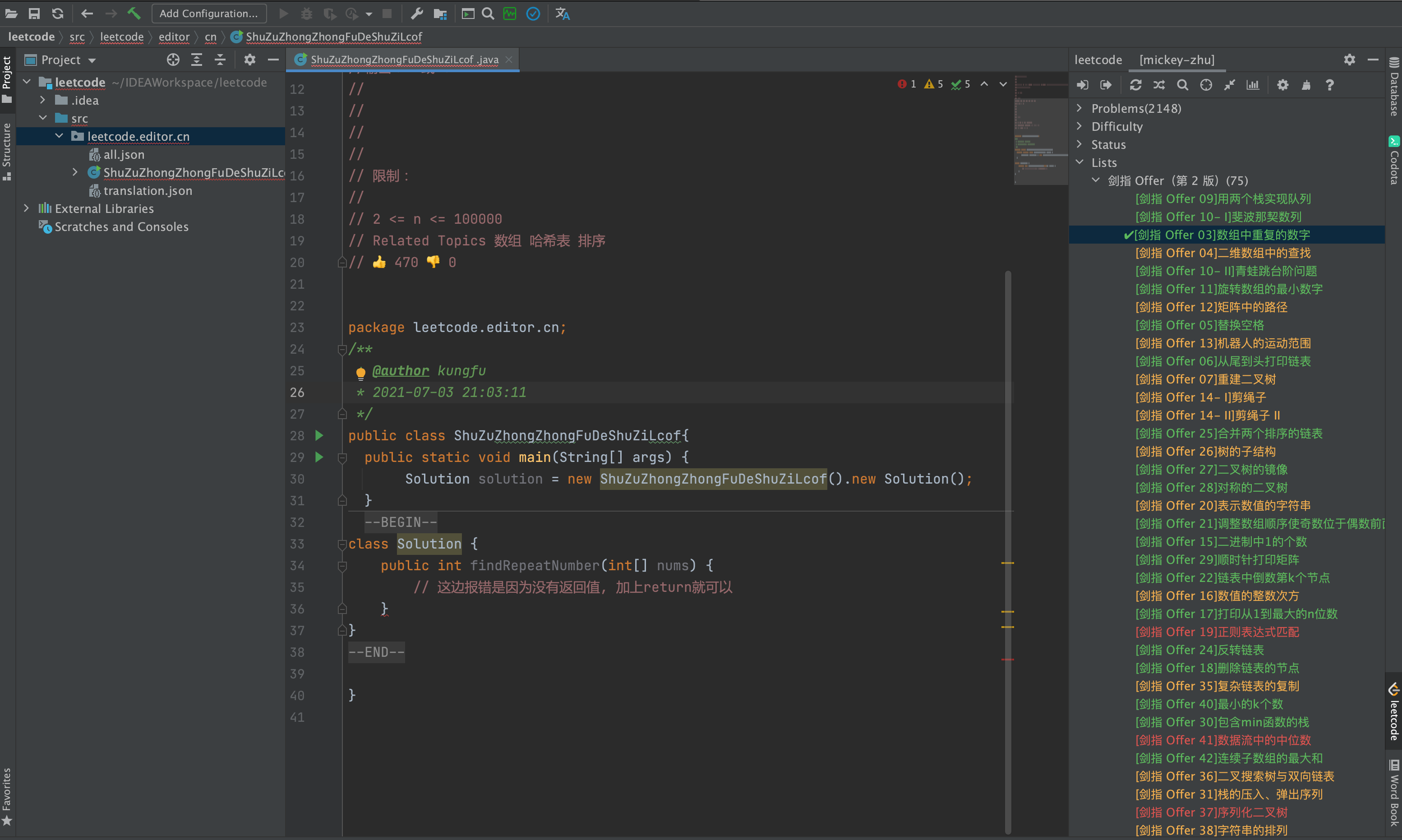Toggle the Word Book tool window
This screenshot has height=840, width=1402.
[x=1393, y=793]
